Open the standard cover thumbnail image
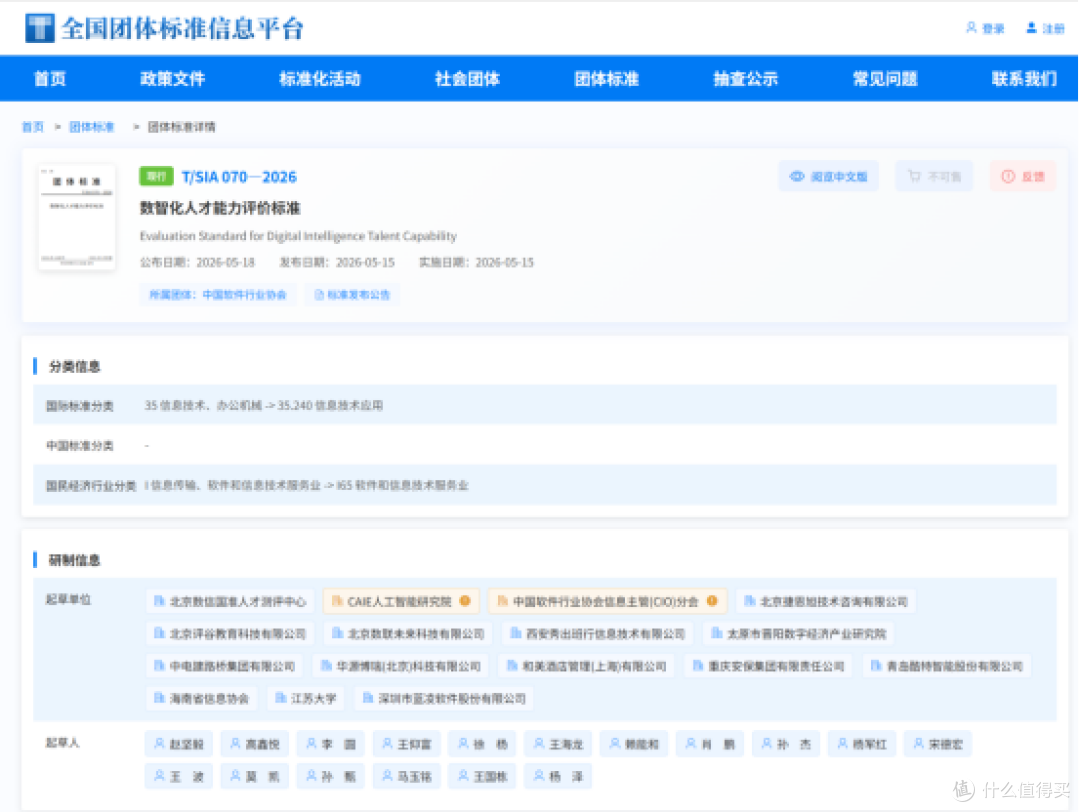1080x812 pixels. click(x=76, y=216)
